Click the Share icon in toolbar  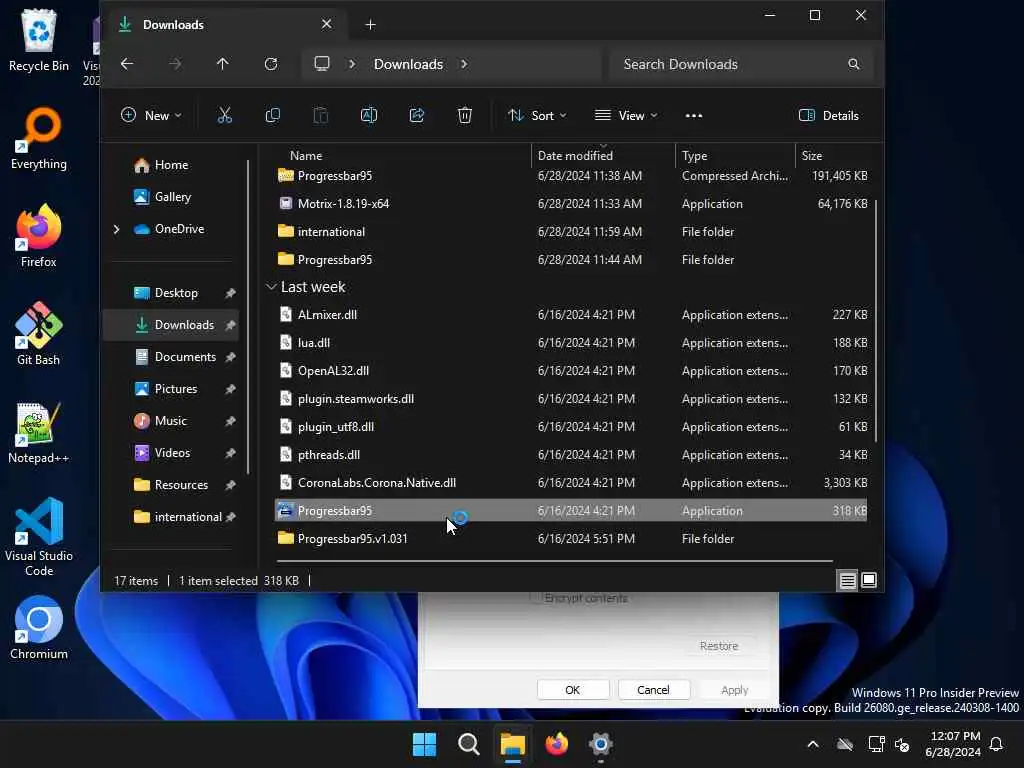[x=417, y=116]
